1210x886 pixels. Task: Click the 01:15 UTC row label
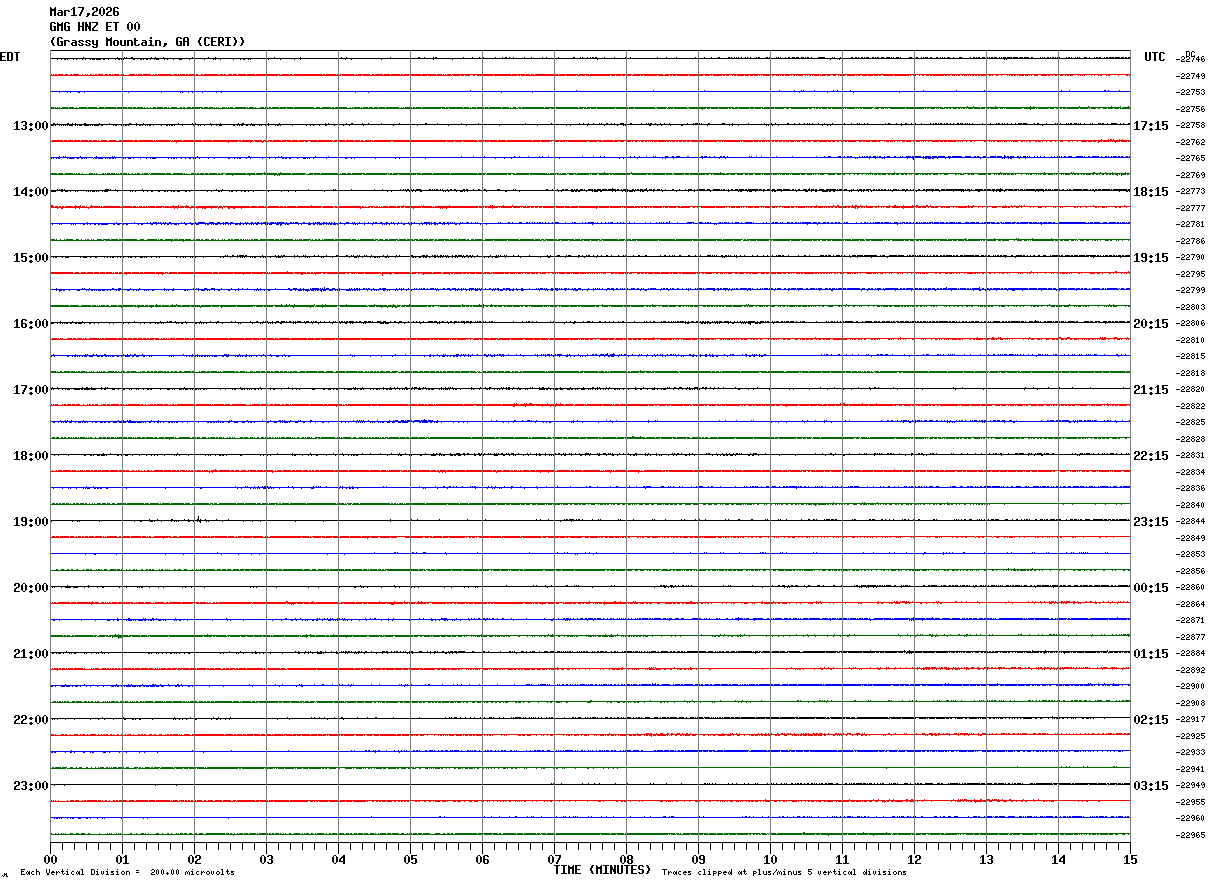click(x=1151, y=654)
